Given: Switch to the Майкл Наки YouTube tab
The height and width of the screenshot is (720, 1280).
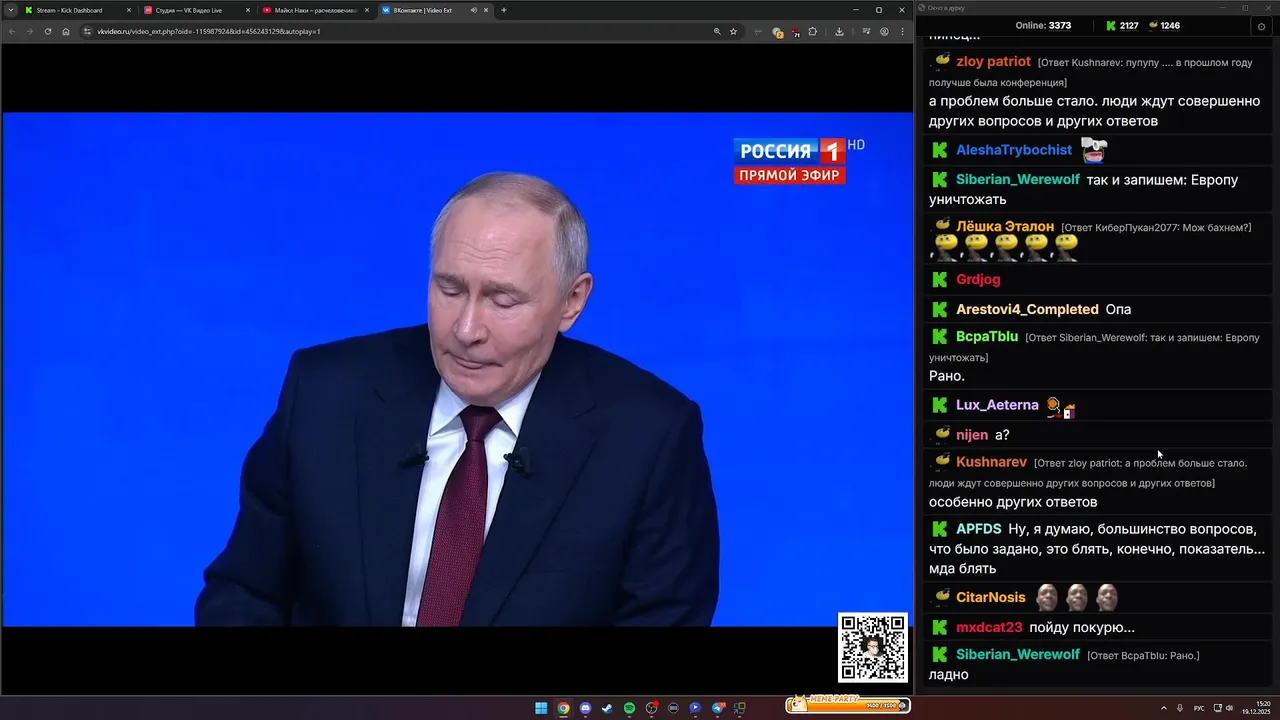Looking at the screenshot, I should point(314,10).
